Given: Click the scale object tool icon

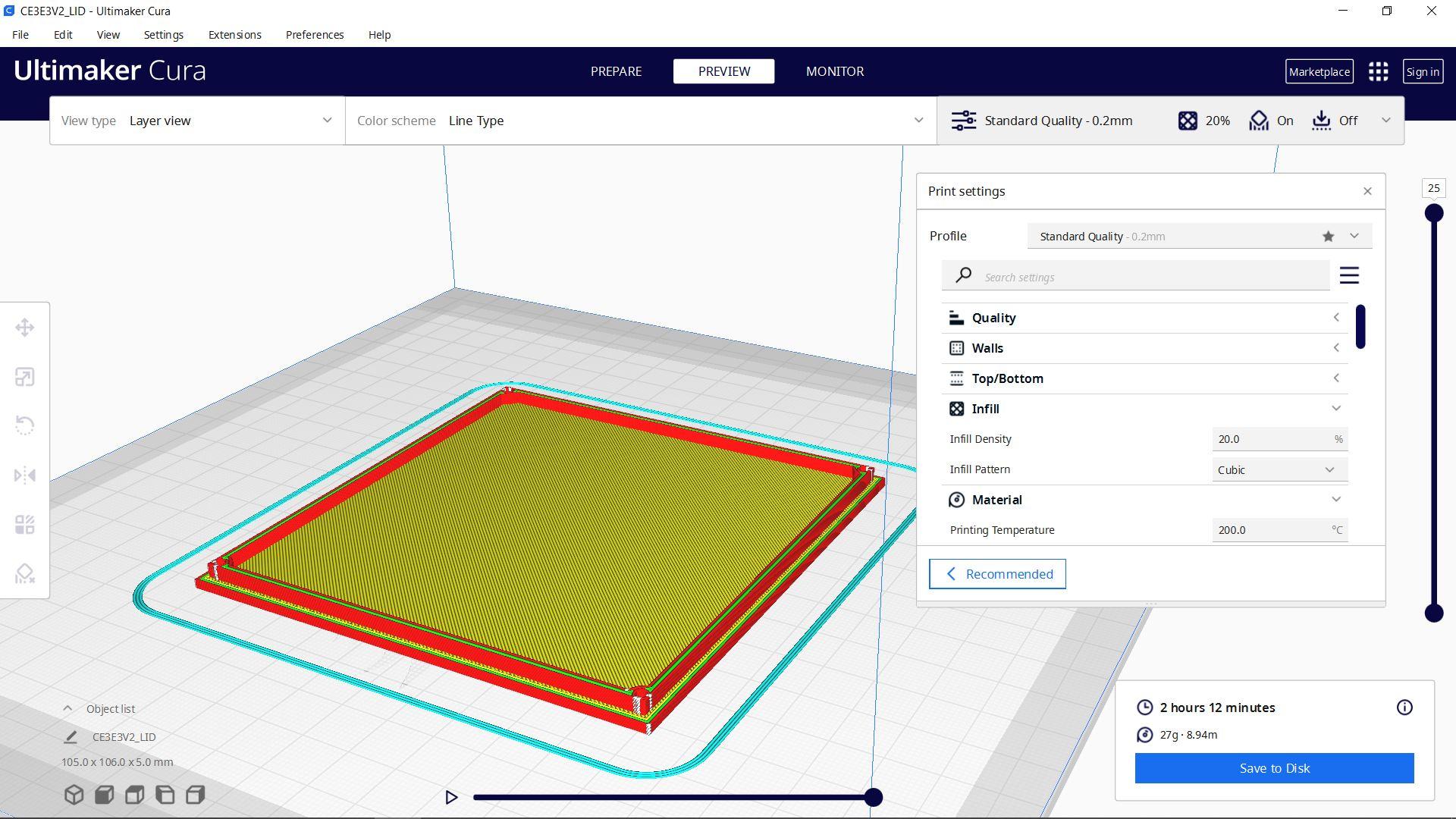Looking at the screenshot, I should pyautogui.click(x=25, y=377).
